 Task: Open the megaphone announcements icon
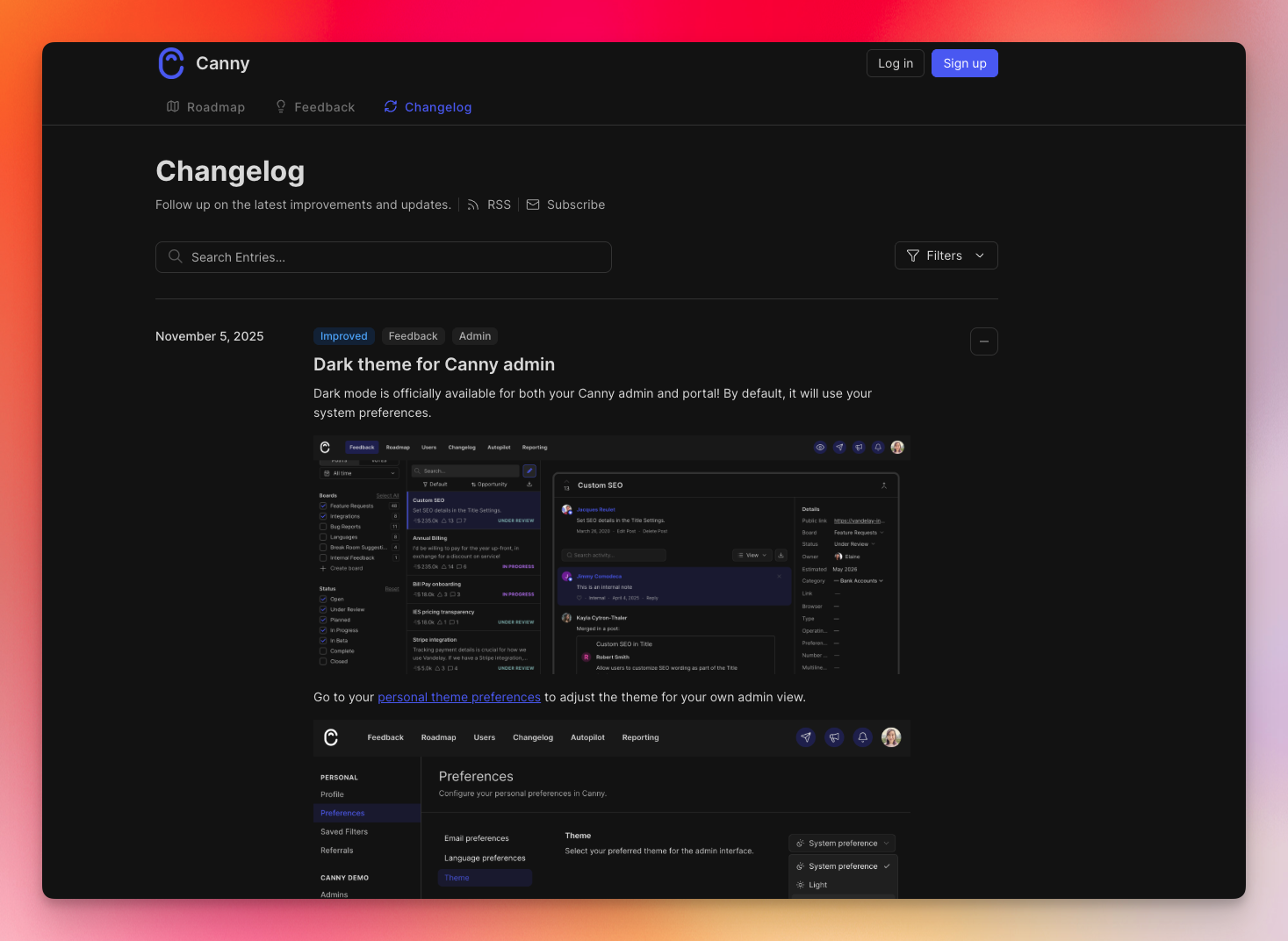[x=859, y=447]
